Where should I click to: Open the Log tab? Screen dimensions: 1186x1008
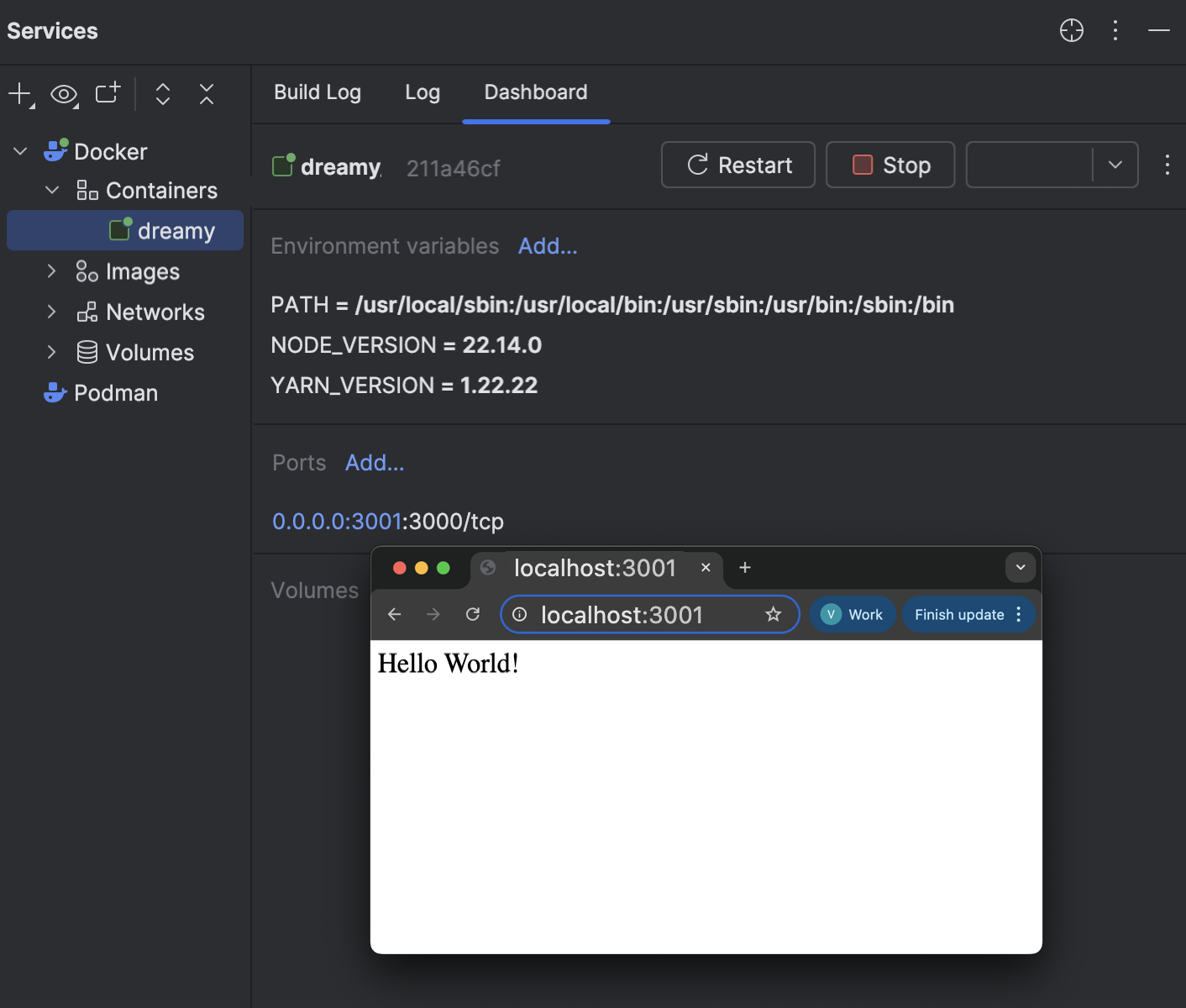[x=422, y=92]
